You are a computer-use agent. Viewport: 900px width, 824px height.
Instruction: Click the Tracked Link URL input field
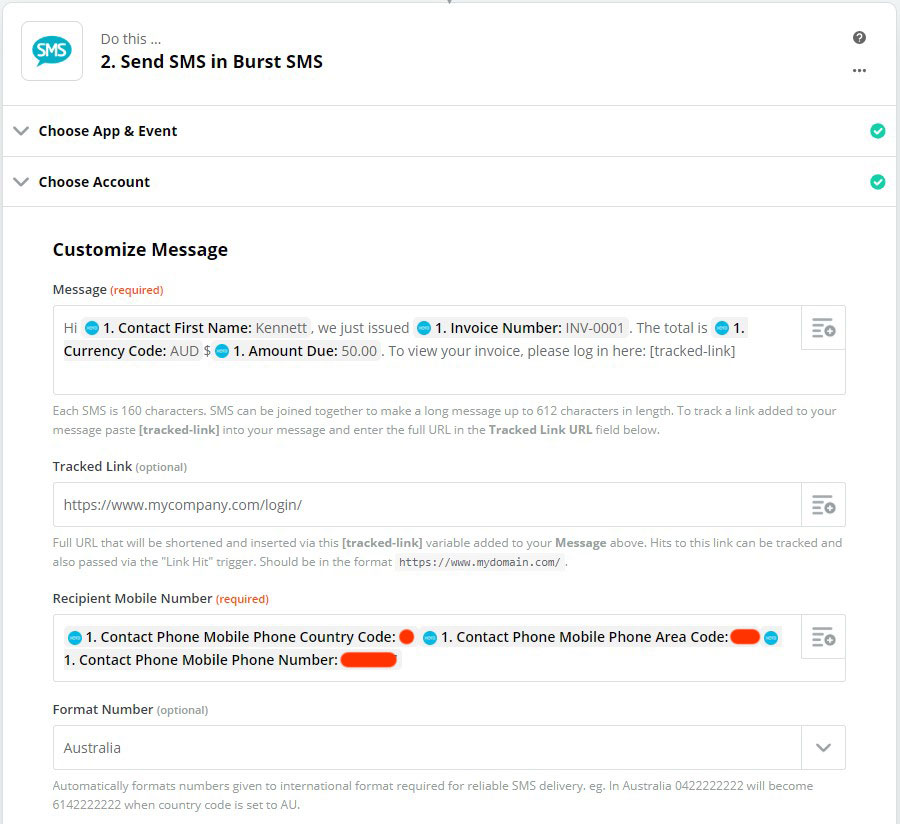point(427,504)
